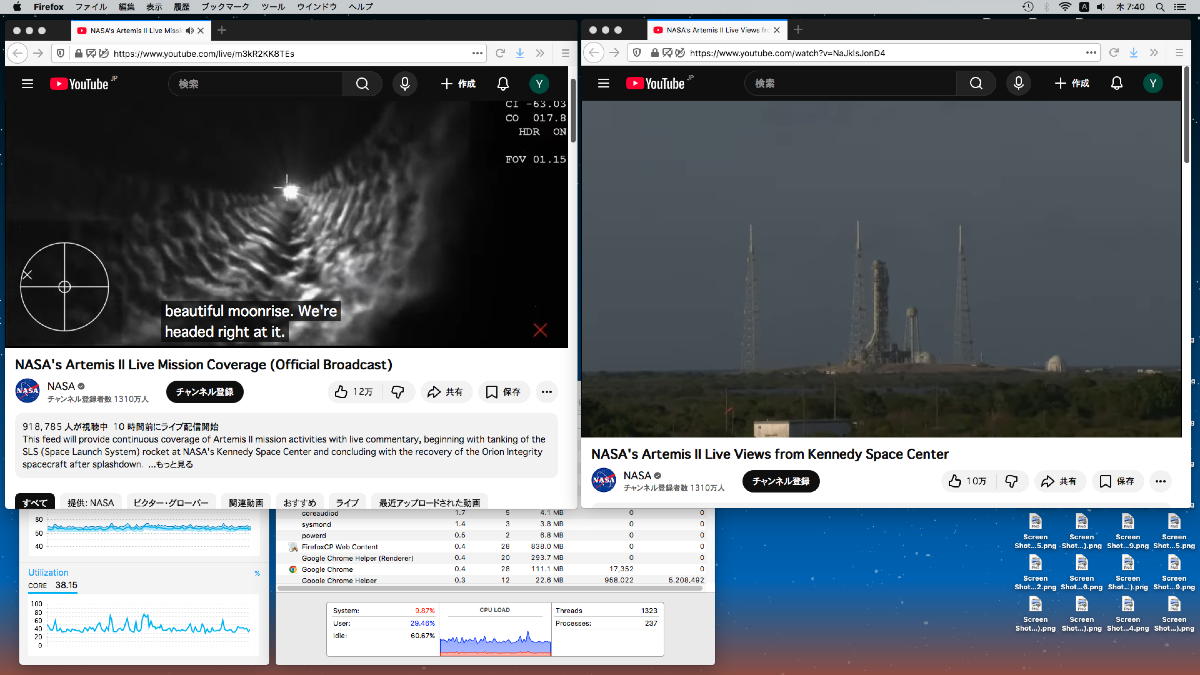The width and height of the screenshot is (1200, 675).
Task: Expand toolbar overflow chevron in left Firefox
Action: click(x=540, y=53)
